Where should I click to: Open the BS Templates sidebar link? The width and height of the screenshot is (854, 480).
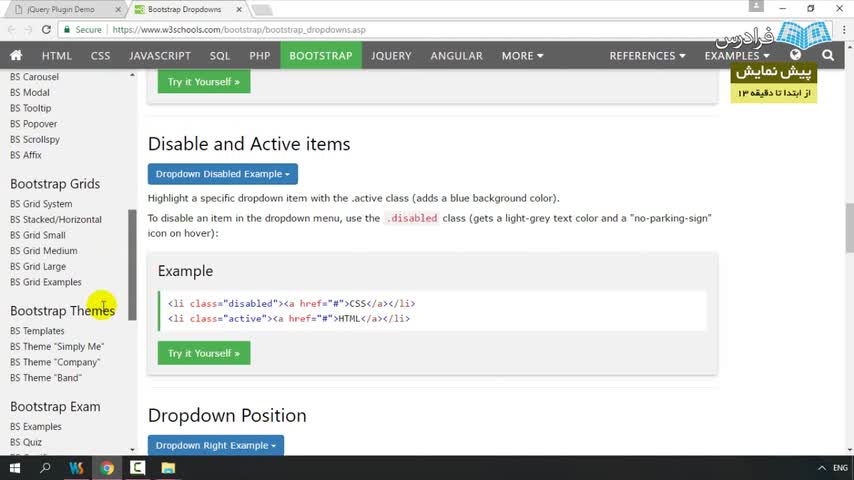pos(37,331)
